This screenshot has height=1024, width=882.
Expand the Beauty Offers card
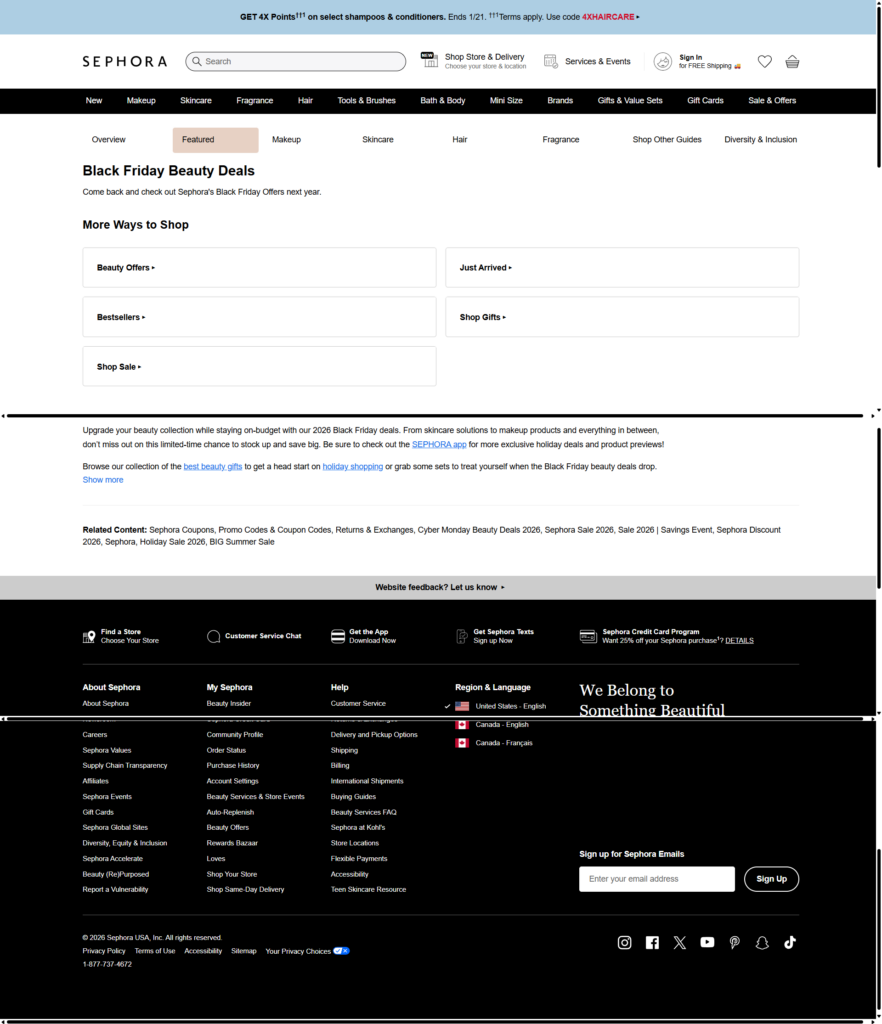click(x=124, y=267)
